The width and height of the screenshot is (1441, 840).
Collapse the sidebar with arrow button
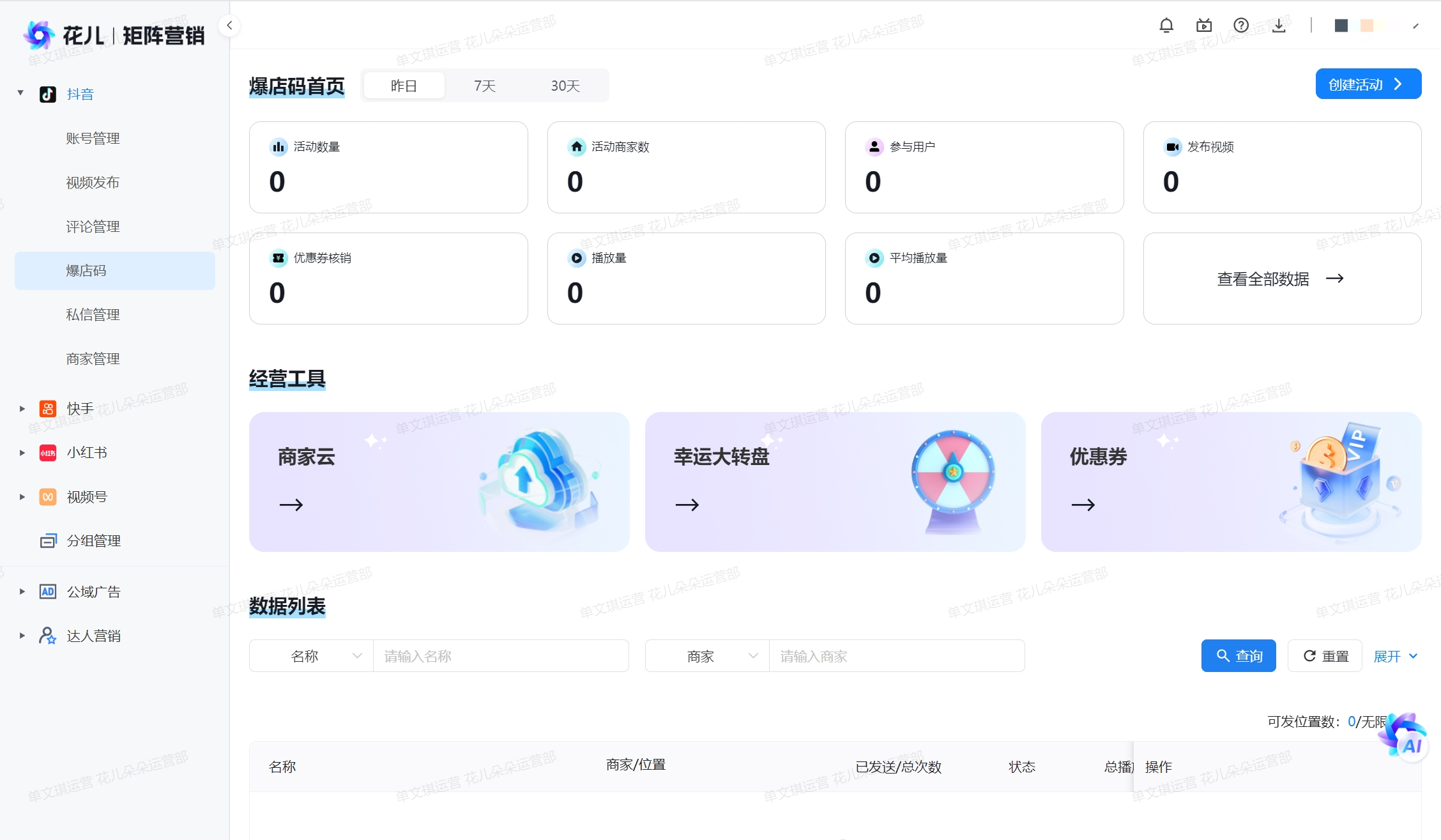(x=229, y=26)
